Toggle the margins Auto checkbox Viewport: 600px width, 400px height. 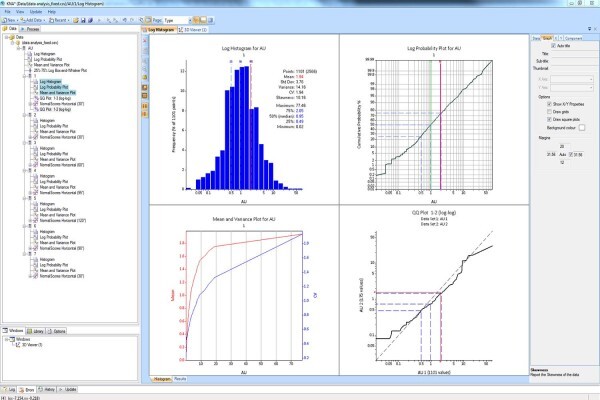[x=571, y=155]
